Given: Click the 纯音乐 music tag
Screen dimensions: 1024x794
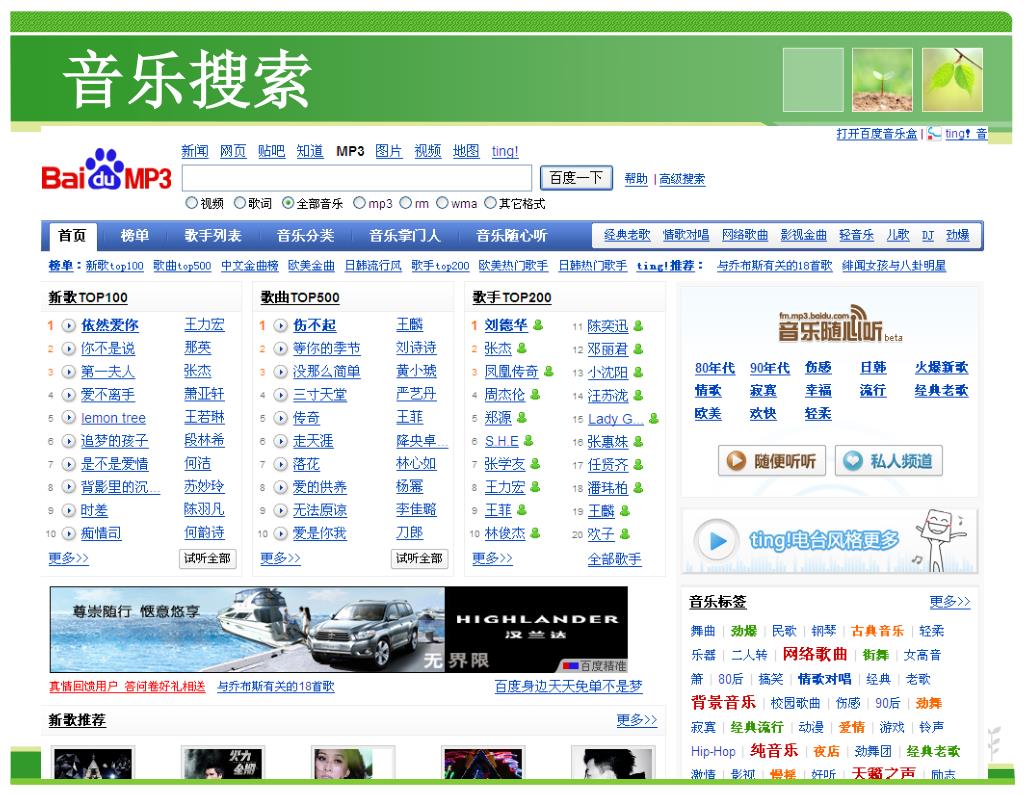Looking at the screenshot, I should [x=774, y=750].
